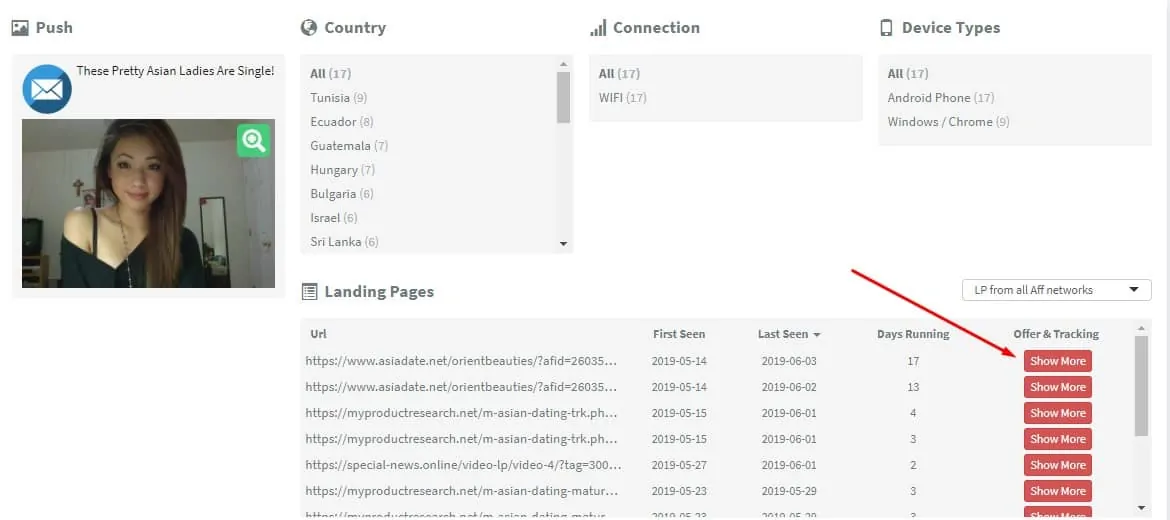Click the magnifier zoom icon on ad image
The width and height of the screenshot is (1170, 520).
[x=253, y=140]
